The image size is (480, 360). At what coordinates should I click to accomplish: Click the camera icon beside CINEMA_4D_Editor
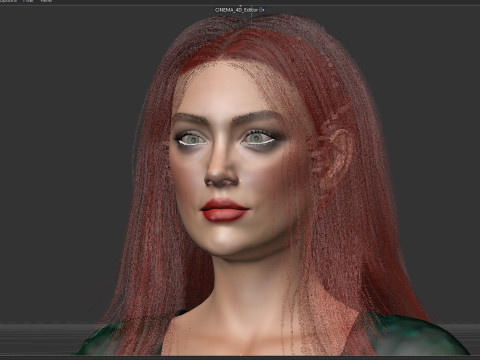pos(262,10)
